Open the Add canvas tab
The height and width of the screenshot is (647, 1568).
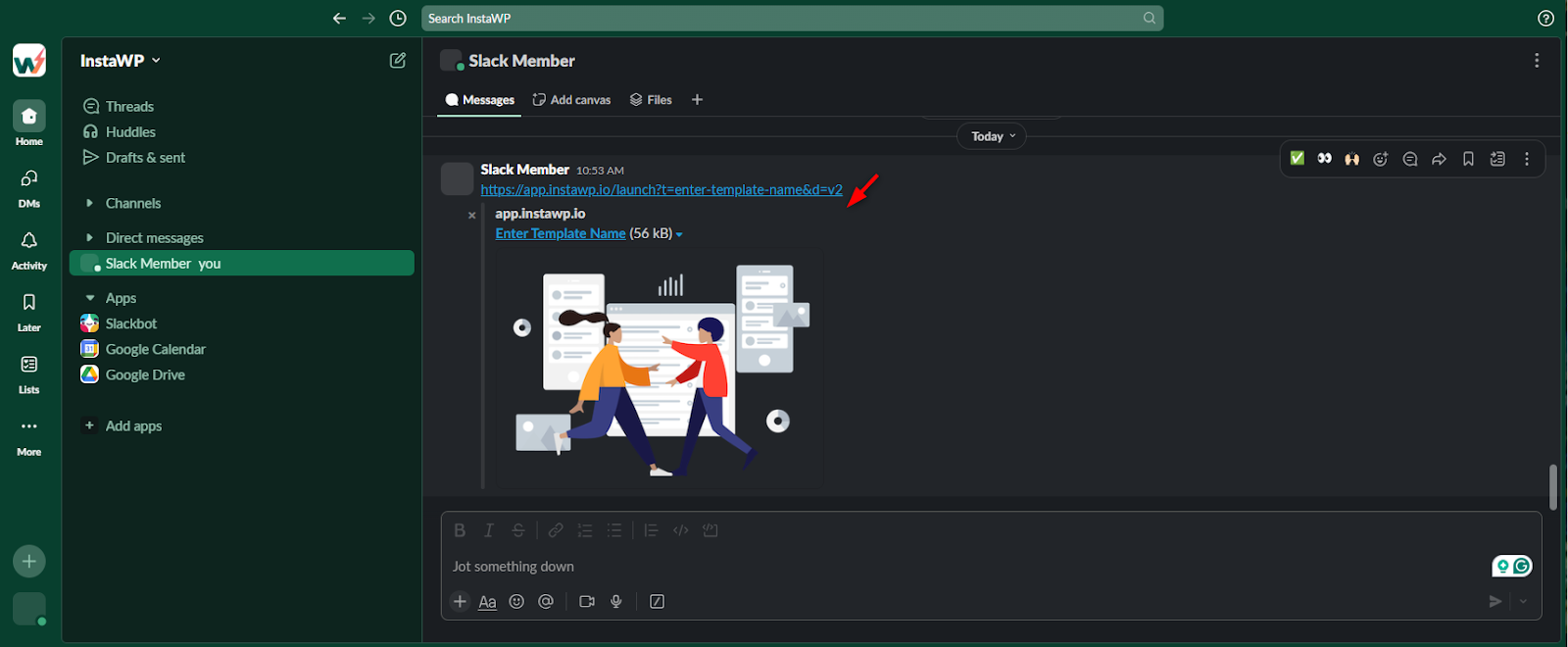[571, 100]
